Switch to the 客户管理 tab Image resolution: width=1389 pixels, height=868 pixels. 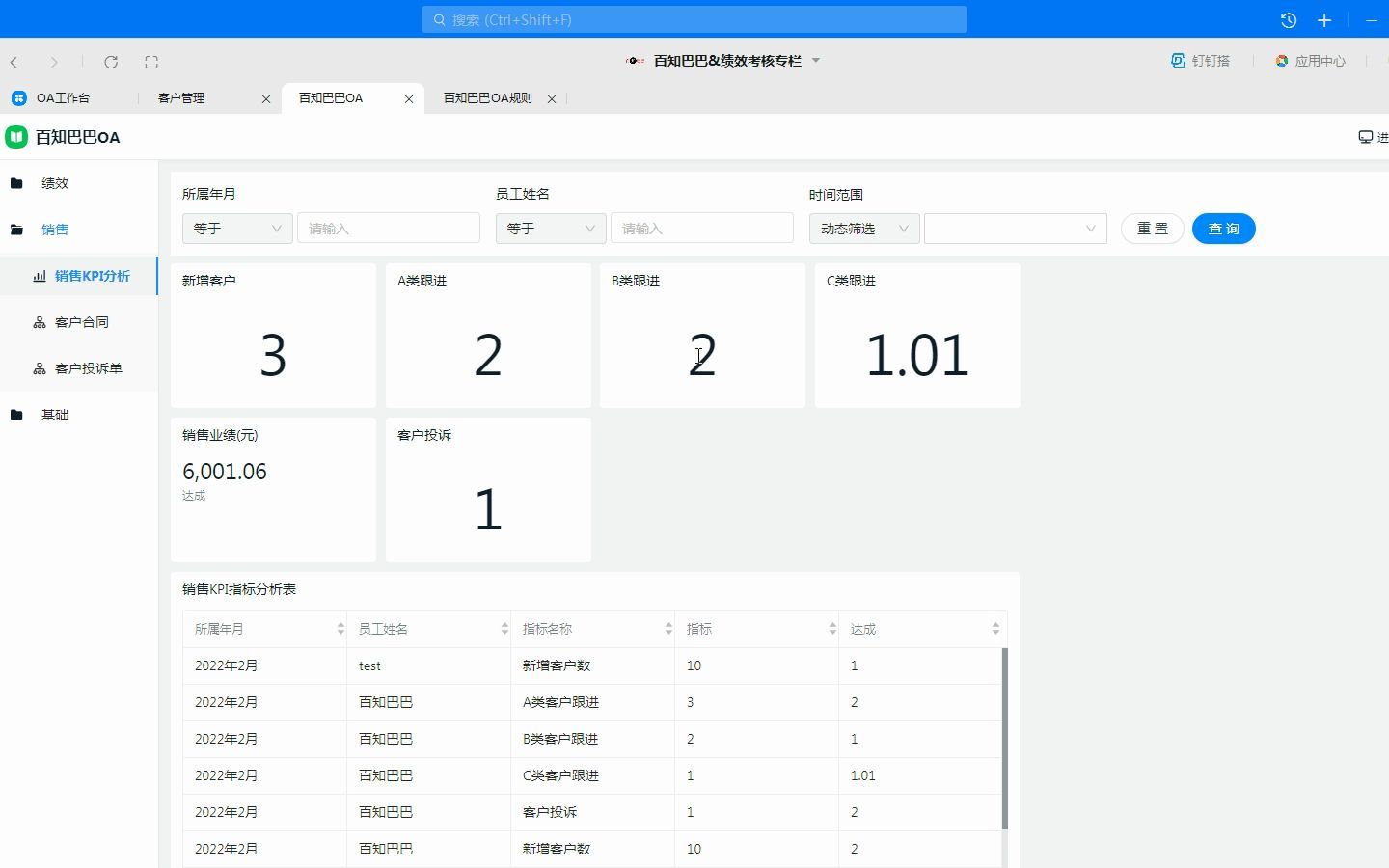(x=181, y=98)
